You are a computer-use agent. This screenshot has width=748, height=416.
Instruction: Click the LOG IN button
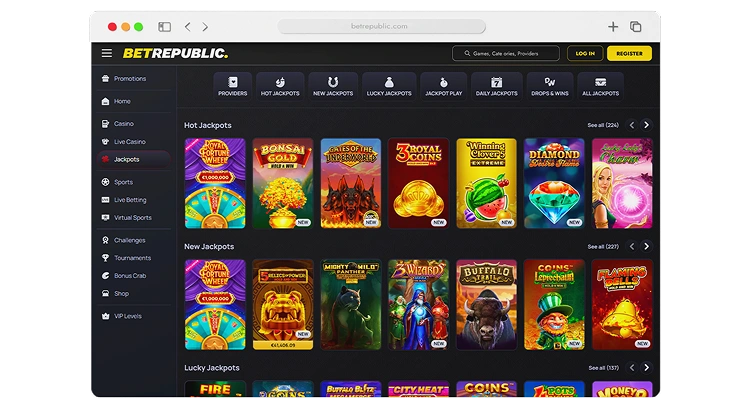coord(585,53)
